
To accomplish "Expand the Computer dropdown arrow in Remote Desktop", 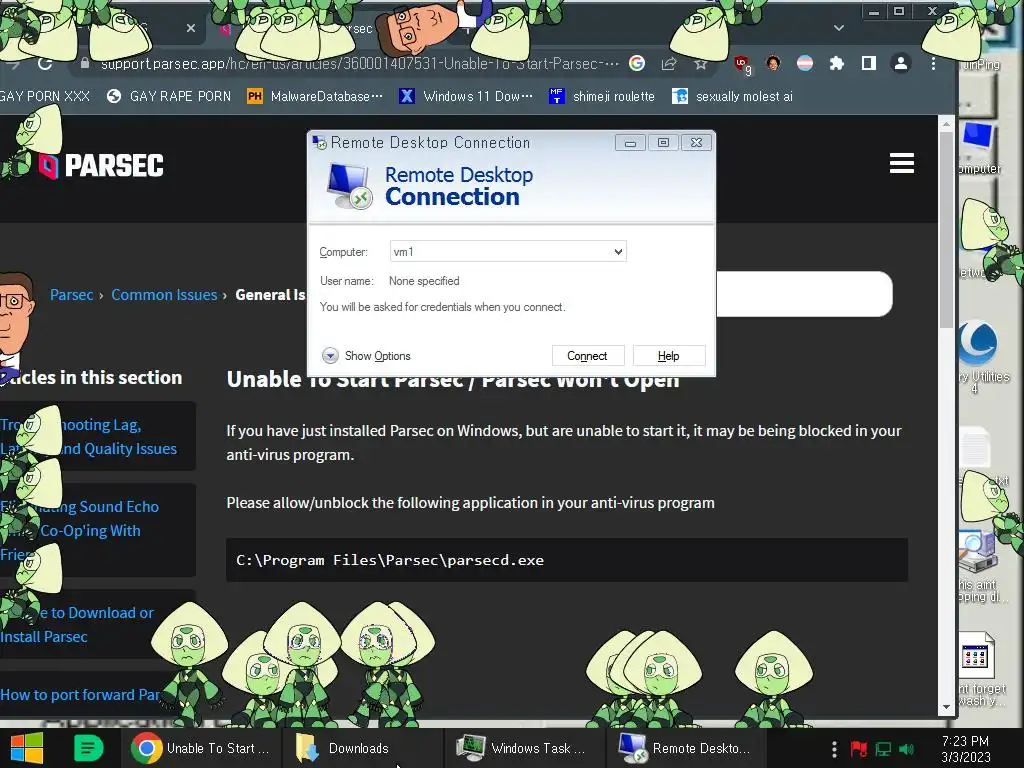I will (618, 251).
